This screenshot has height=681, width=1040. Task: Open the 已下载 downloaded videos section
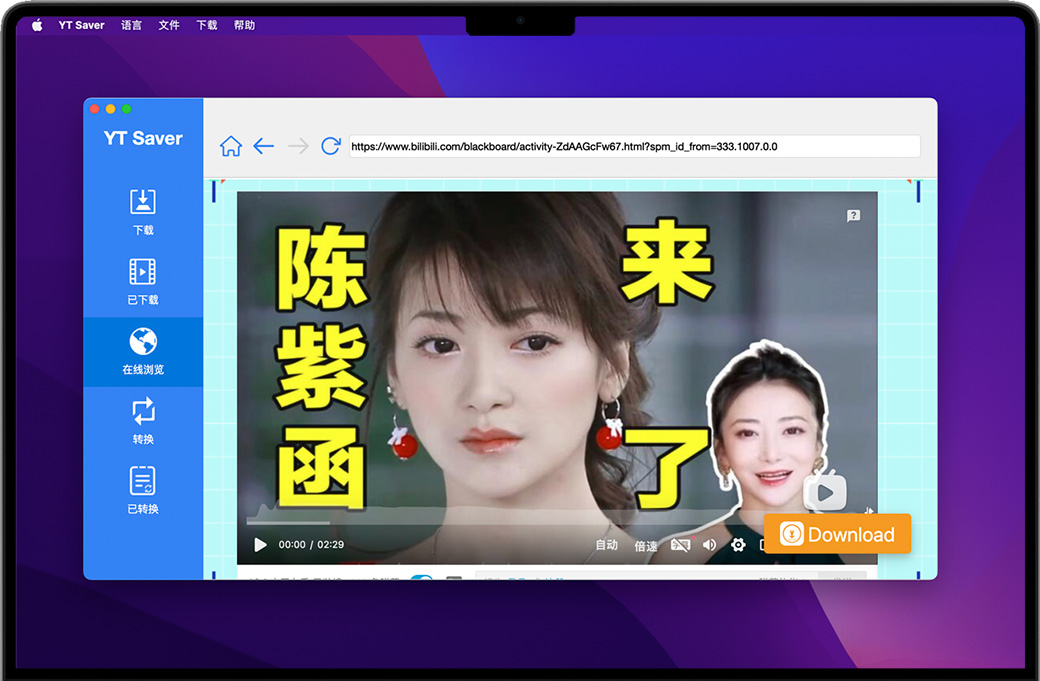click(143, 281)
